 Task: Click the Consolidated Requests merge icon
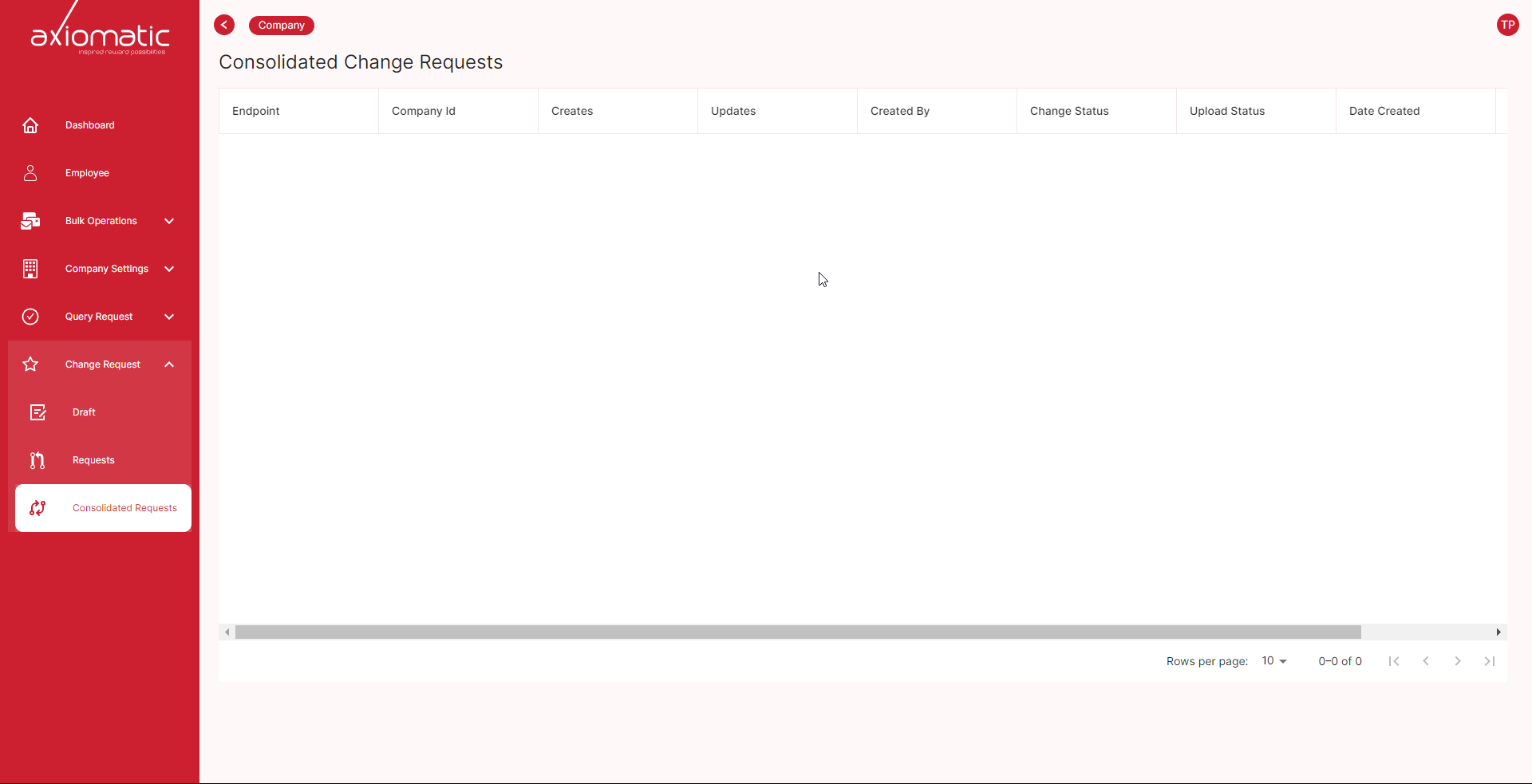pos(38,508)
